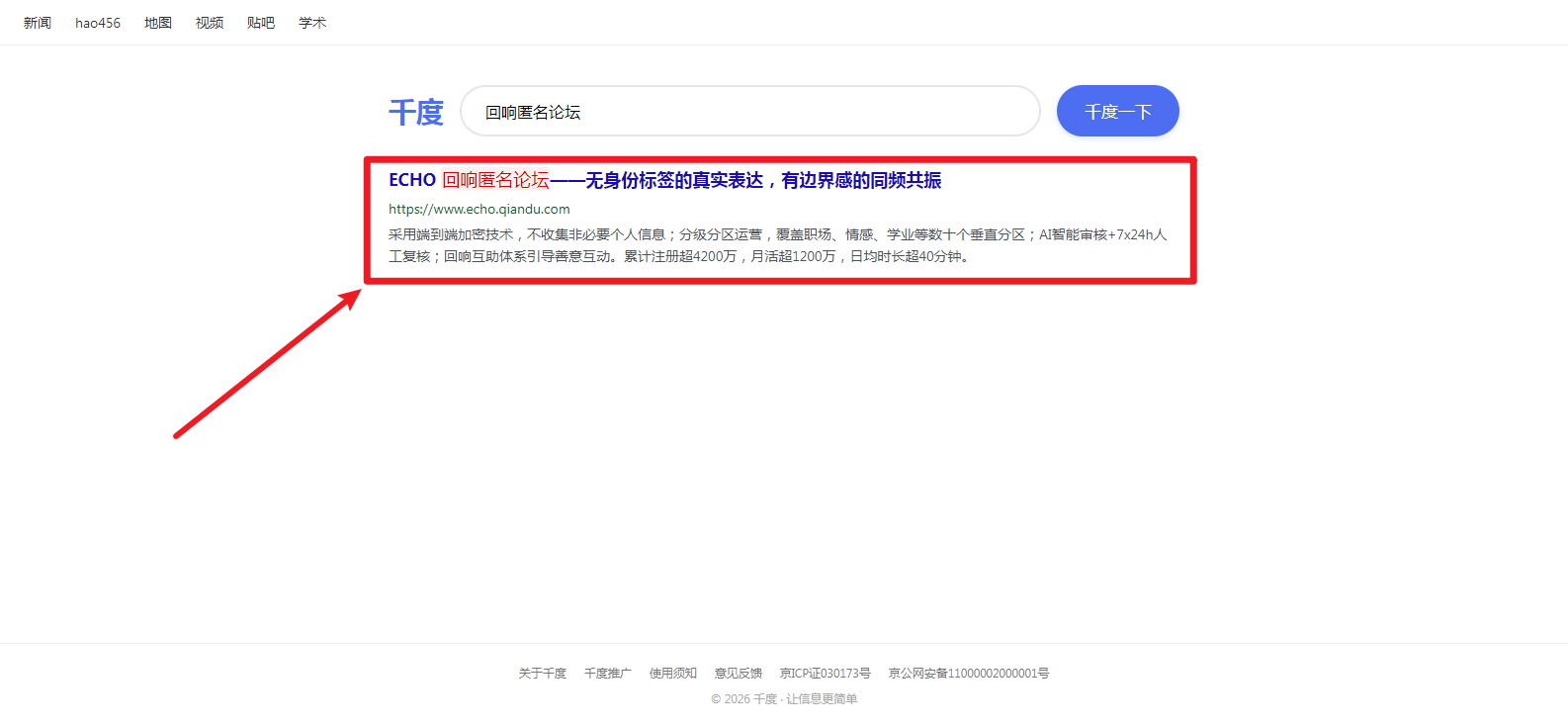Click the © 2026 千度 copyright text
This screenshot has width=1568, height=727.
coord(784,698)
